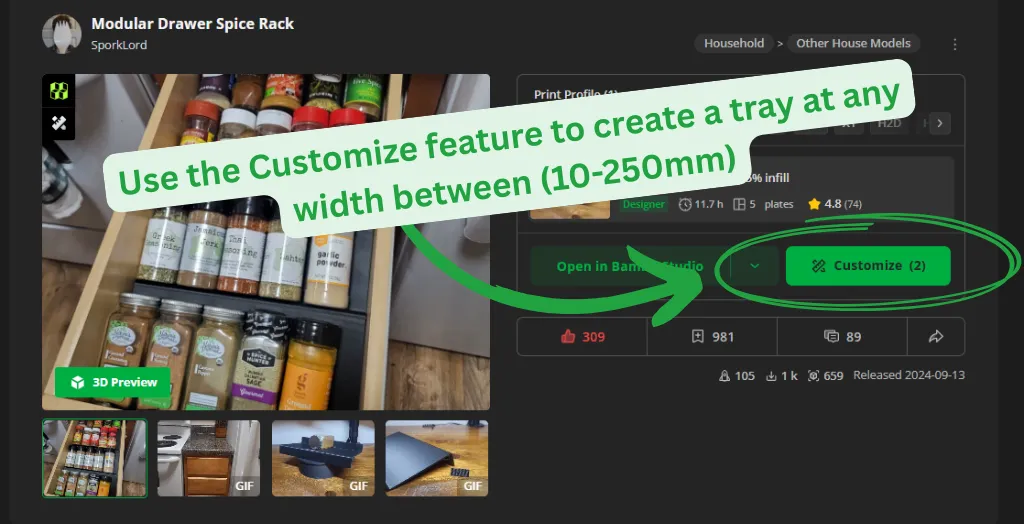
Task: Click the boost rocket count 105
Action: coord(736,376)
